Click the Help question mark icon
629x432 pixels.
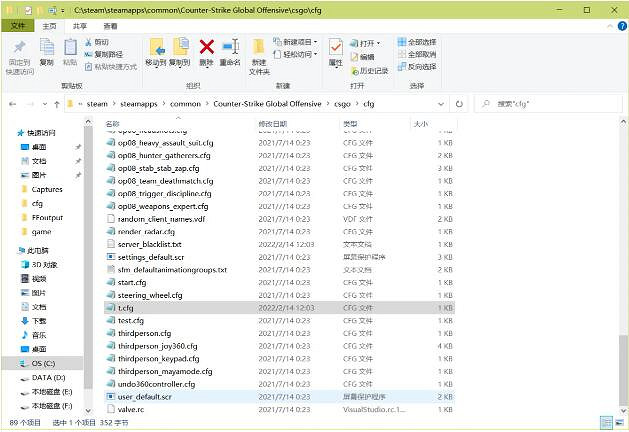(622, 26)
